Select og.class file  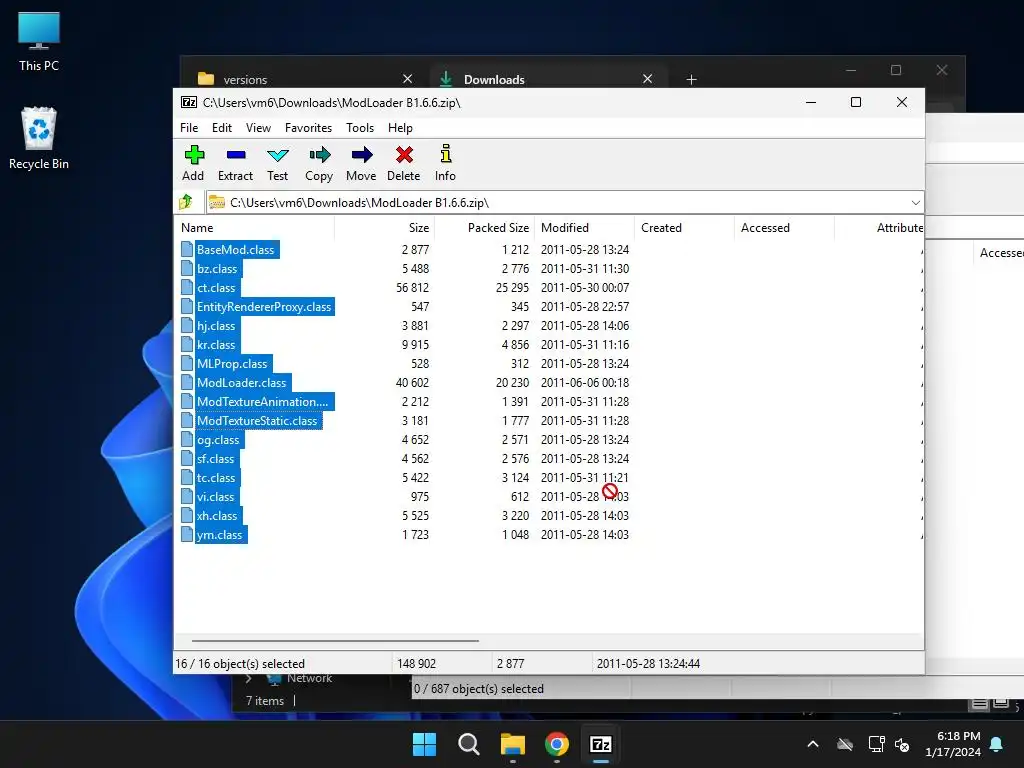[x=218, y=440]
